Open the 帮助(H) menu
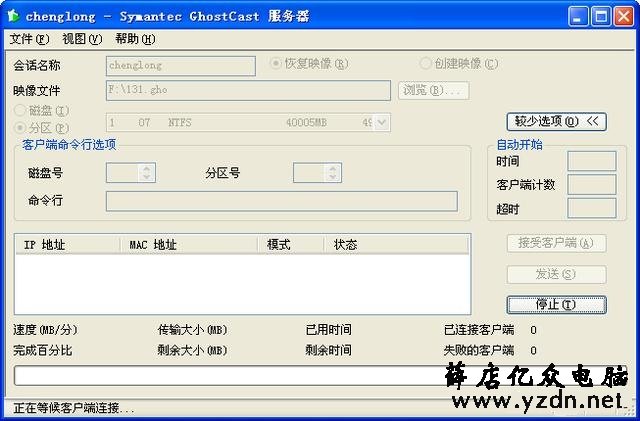640x421 pixels. point(135,39)
